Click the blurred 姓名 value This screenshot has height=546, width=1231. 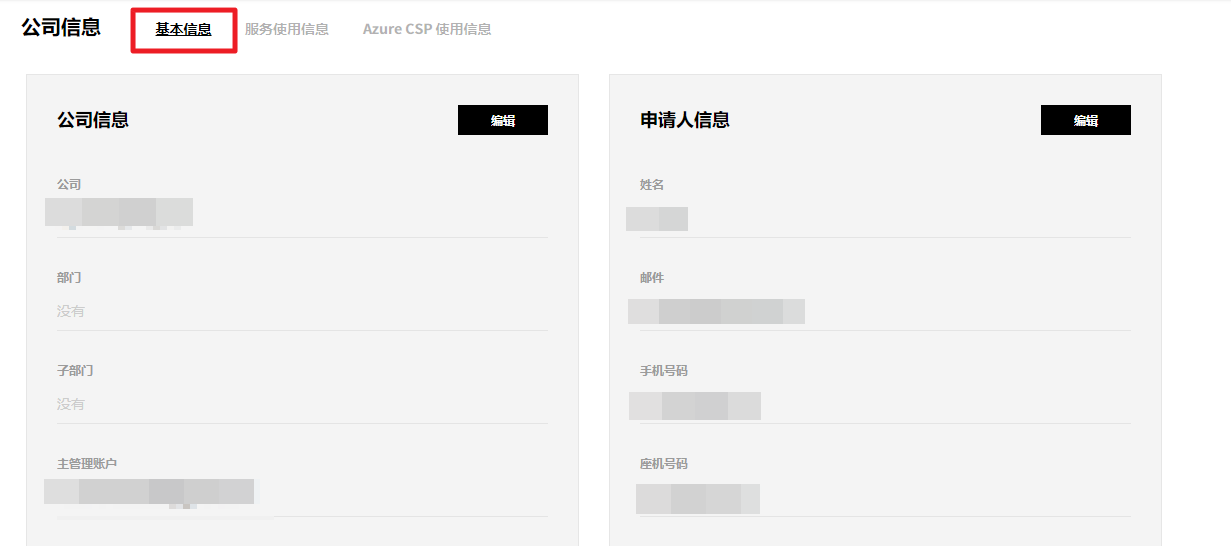657,219
